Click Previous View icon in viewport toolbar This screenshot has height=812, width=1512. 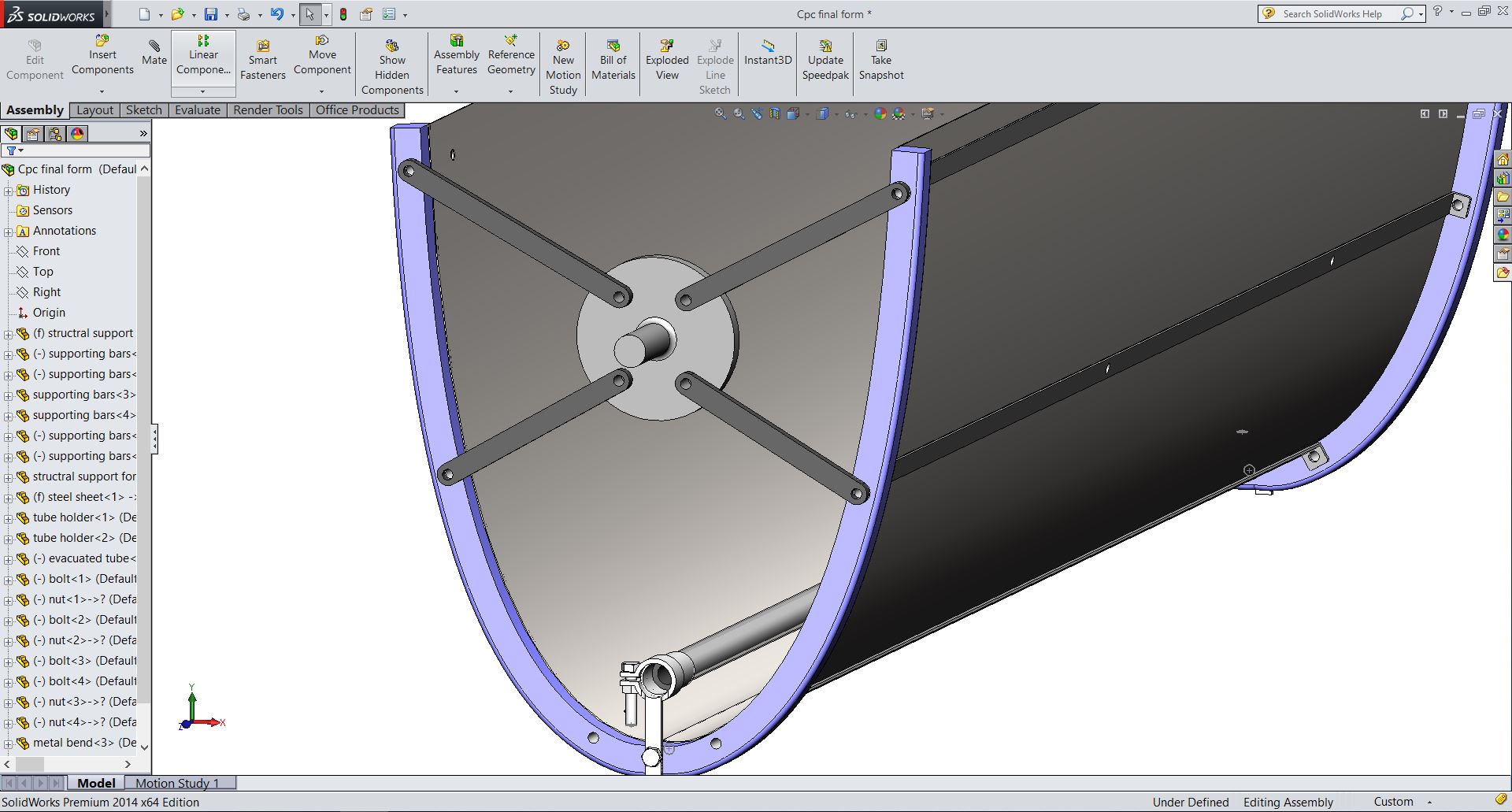pyautogui.click(x=757, y=113)
